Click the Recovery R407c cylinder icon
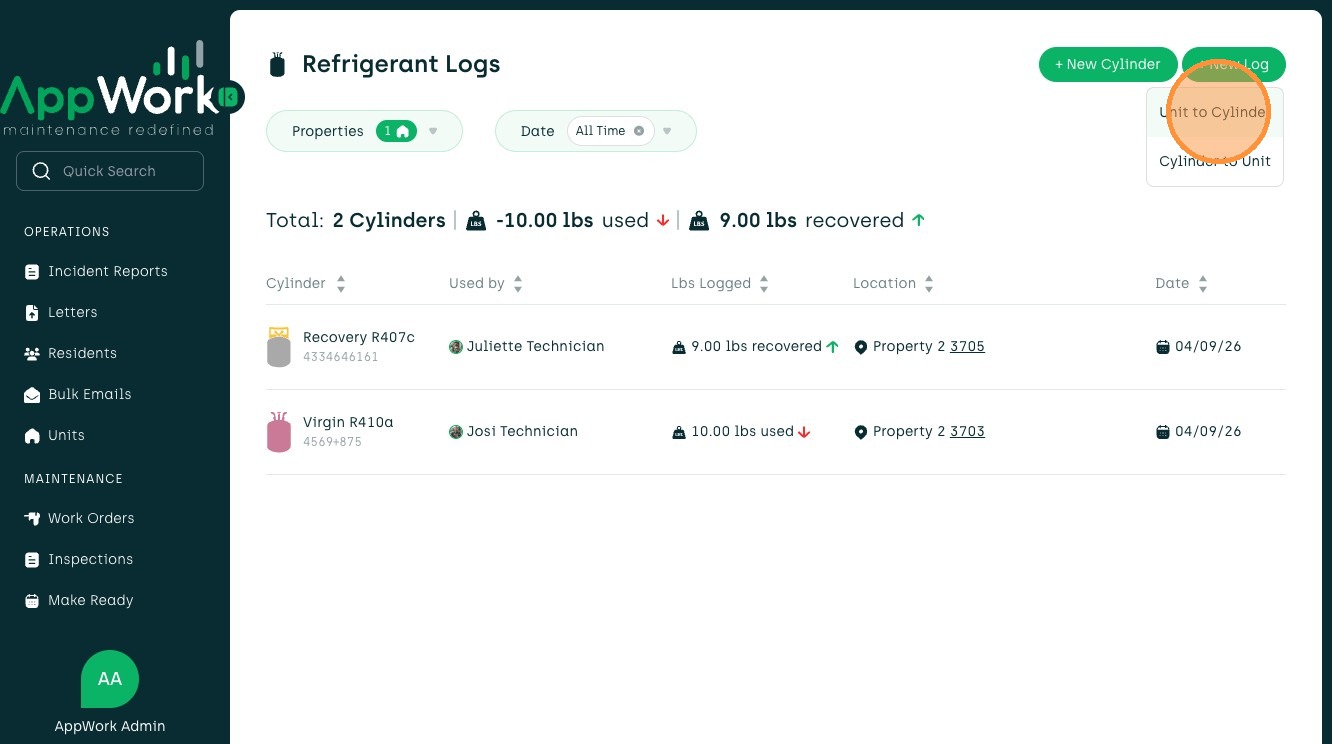The height and width of the screenshot is (744, 1332). [x=279, y=347]
